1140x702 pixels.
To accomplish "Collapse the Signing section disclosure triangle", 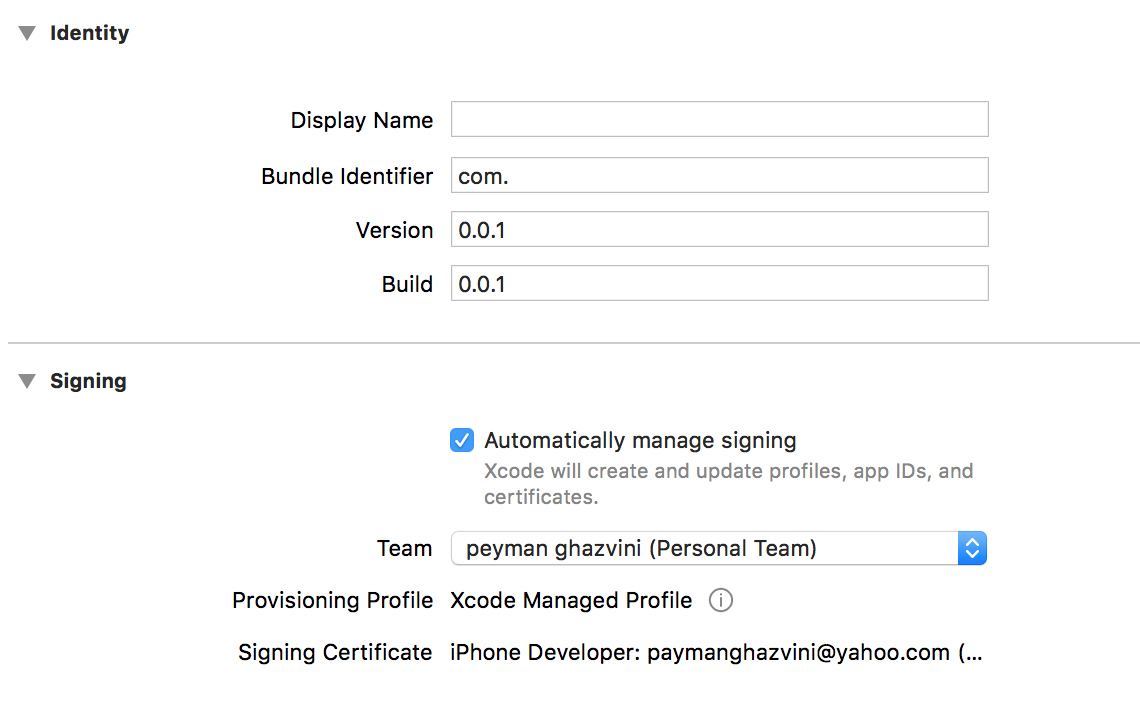I will tap(27, 380).
